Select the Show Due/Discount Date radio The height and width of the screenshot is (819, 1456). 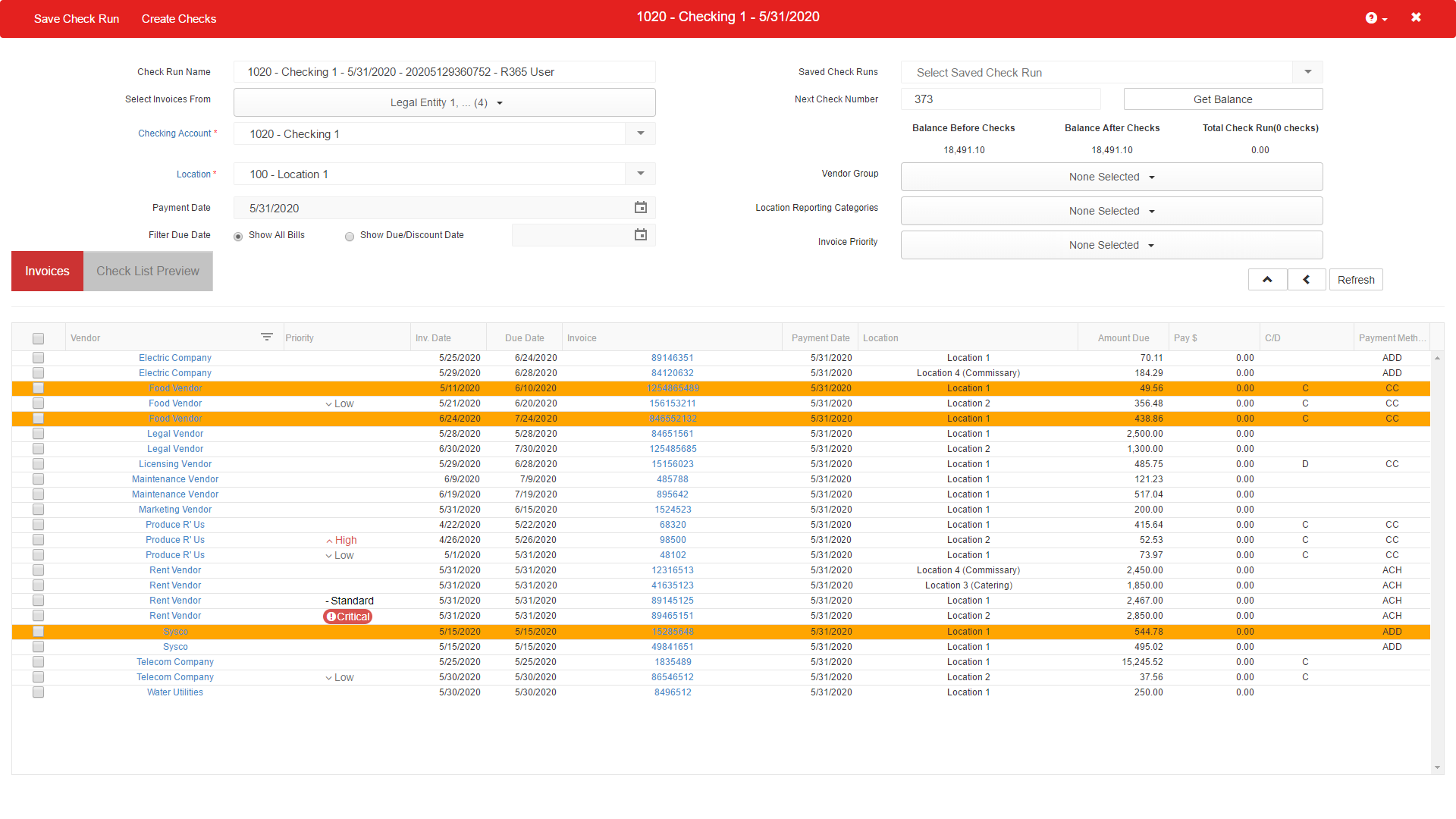coord(350,236)
